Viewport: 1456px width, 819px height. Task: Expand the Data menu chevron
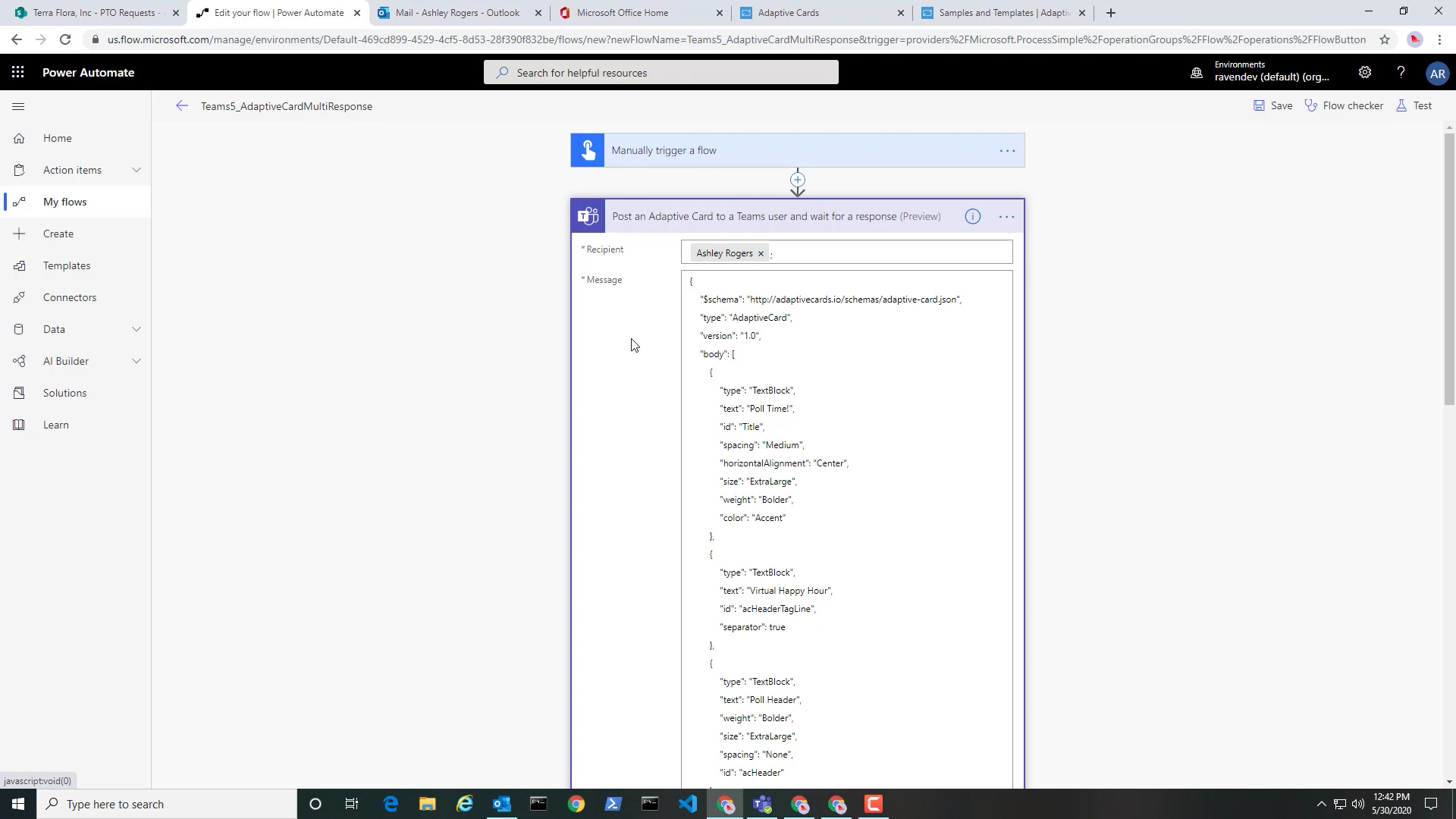point(136,329)
